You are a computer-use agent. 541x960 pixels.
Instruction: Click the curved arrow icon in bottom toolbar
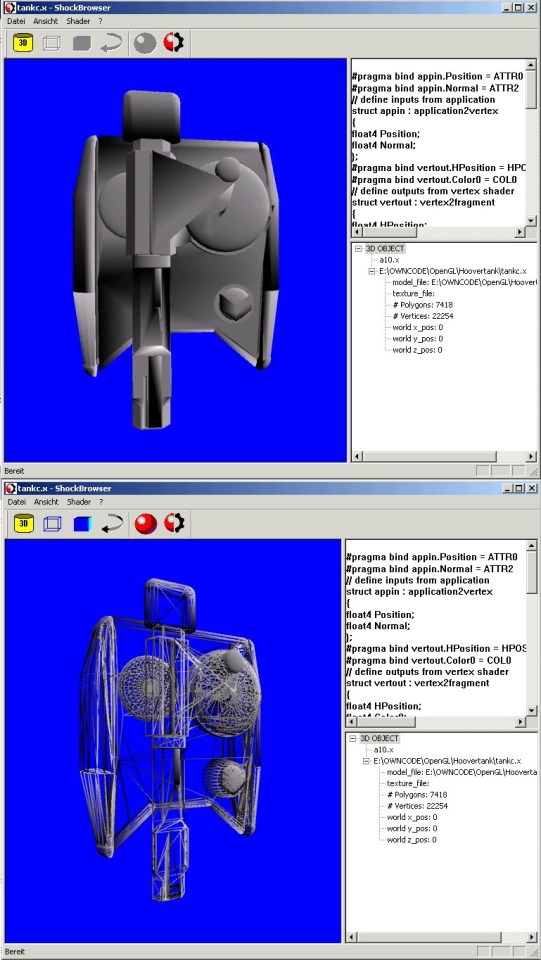[x=111, y=524]
